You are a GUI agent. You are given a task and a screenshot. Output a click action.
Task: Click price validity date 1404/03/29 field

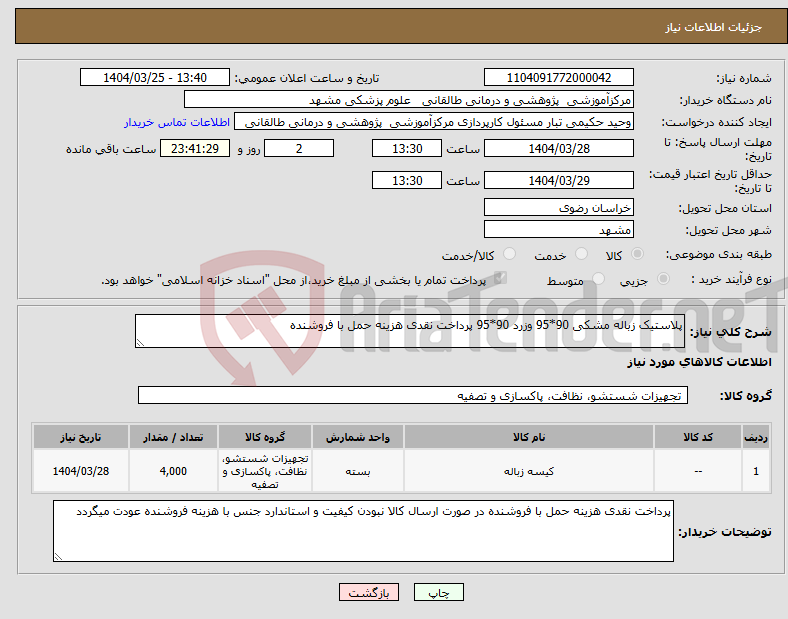558,180
